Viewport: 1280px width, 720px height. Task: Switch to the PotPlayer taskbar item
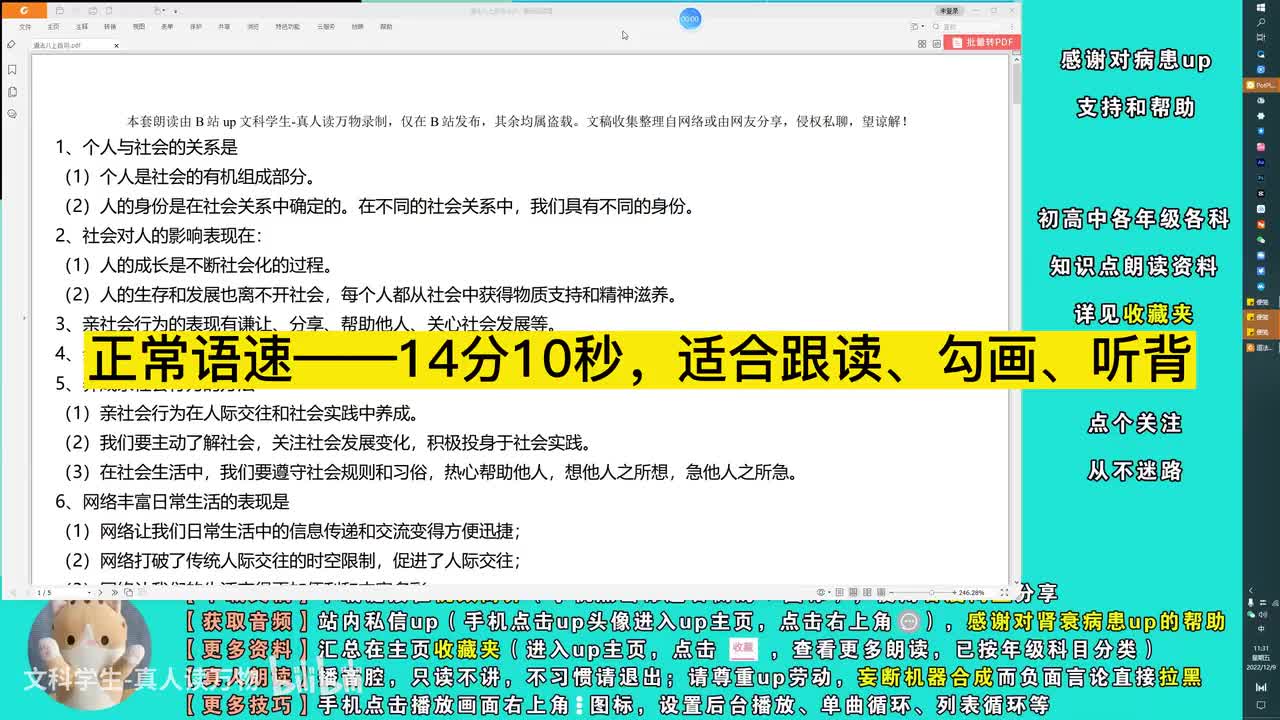(x=1261, y=86)
